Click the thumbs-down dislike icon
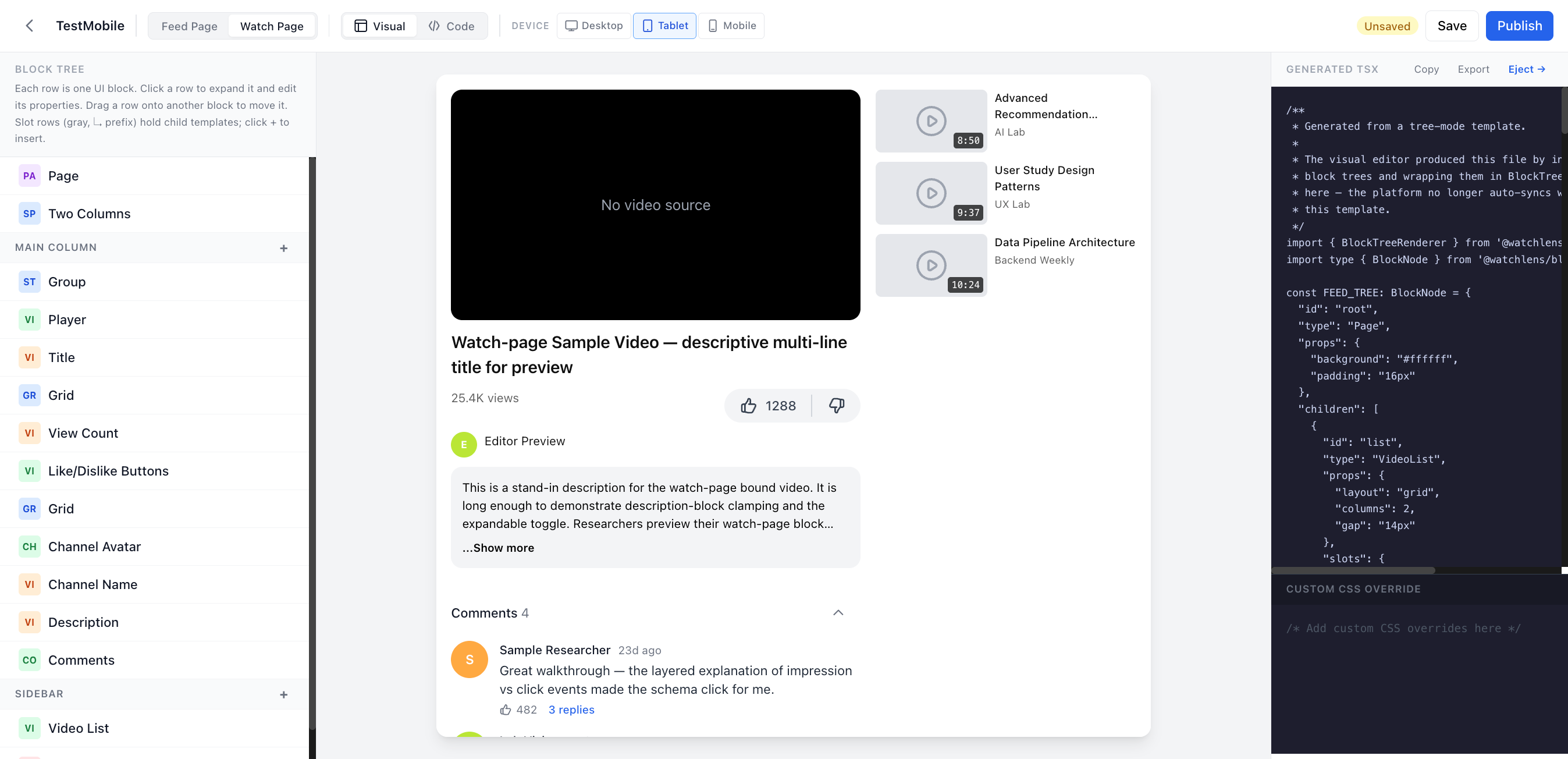Viewport: 1568px width, 759px height. pos(837,406)
